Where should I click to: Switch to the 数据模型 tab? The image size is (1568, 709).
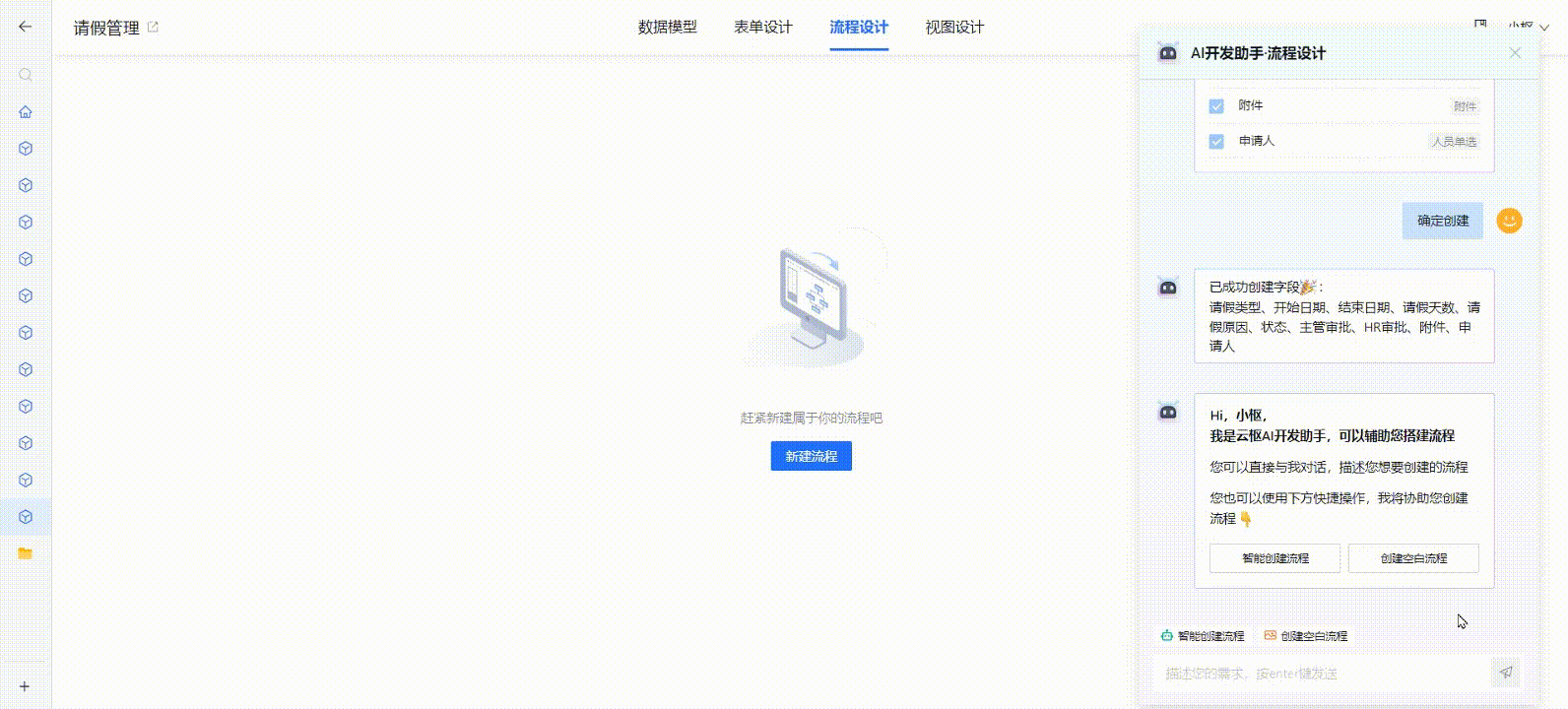point(667,28)
